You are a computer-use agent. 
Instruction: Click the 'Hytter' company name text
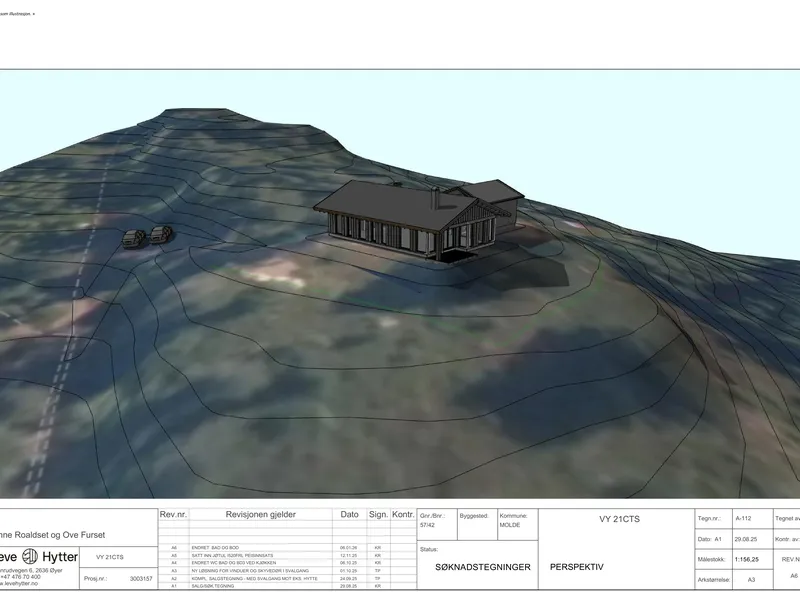(60, 556)
